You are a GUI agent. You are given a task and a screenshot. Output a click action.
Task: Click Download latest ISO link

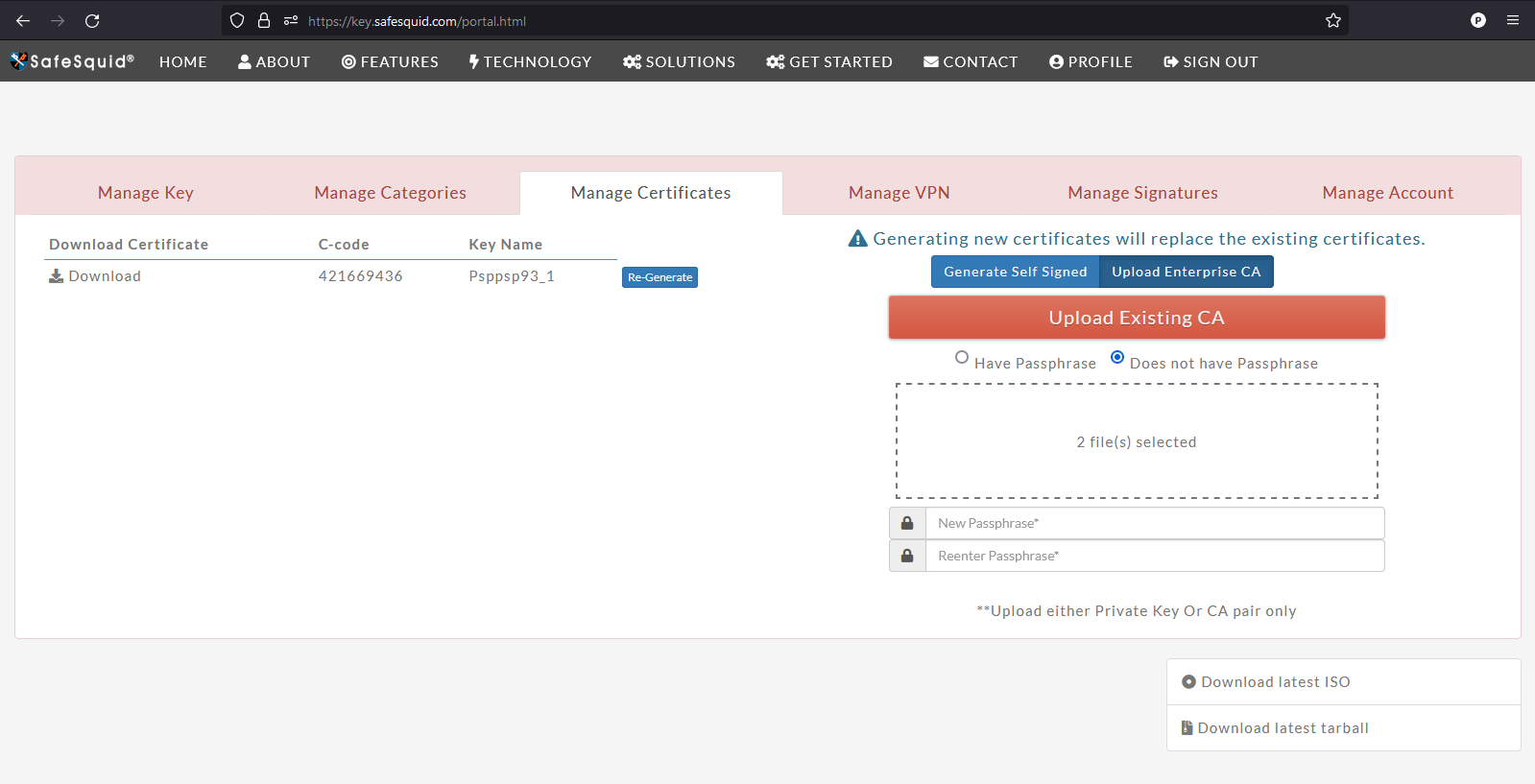click(1276, 682)
